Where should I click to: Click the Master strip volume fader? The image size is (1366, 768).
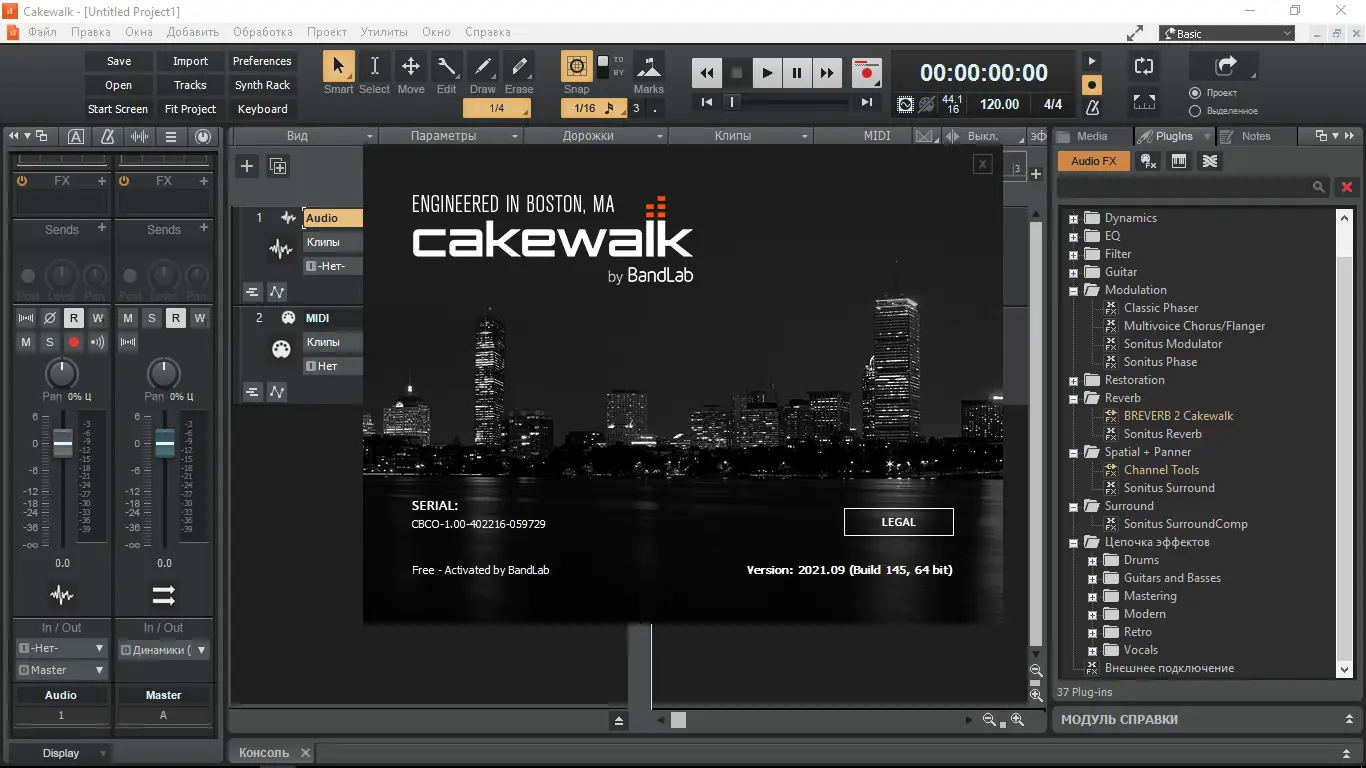[x=165, y=442]
